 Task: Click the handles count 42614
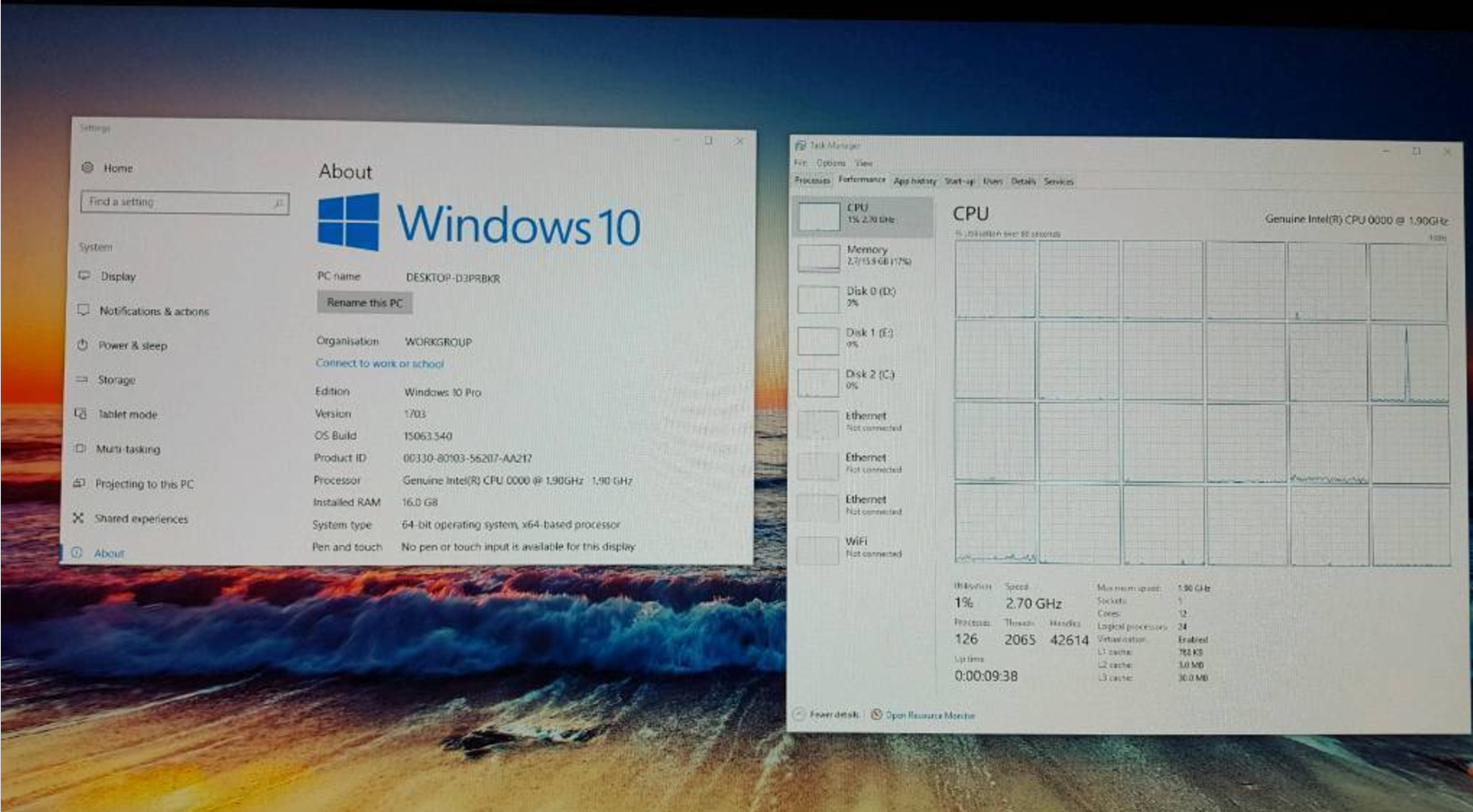click(1069, 639)
